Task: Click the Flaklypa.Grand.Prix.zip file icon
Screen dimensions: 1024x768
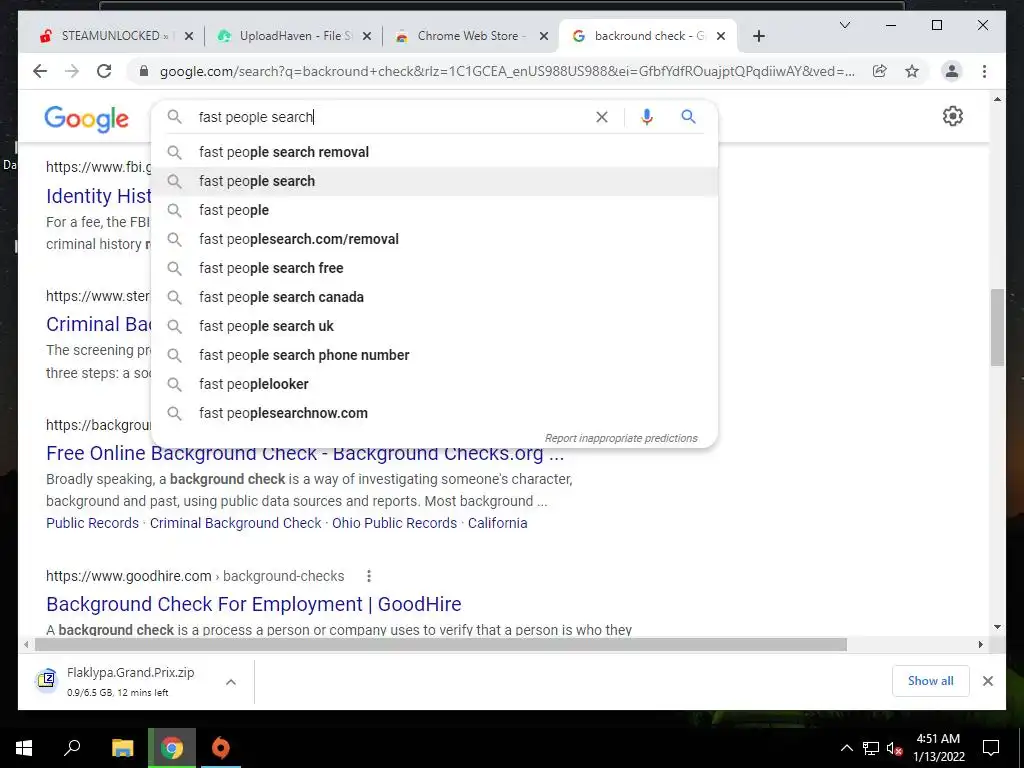Action: [47, 680]
